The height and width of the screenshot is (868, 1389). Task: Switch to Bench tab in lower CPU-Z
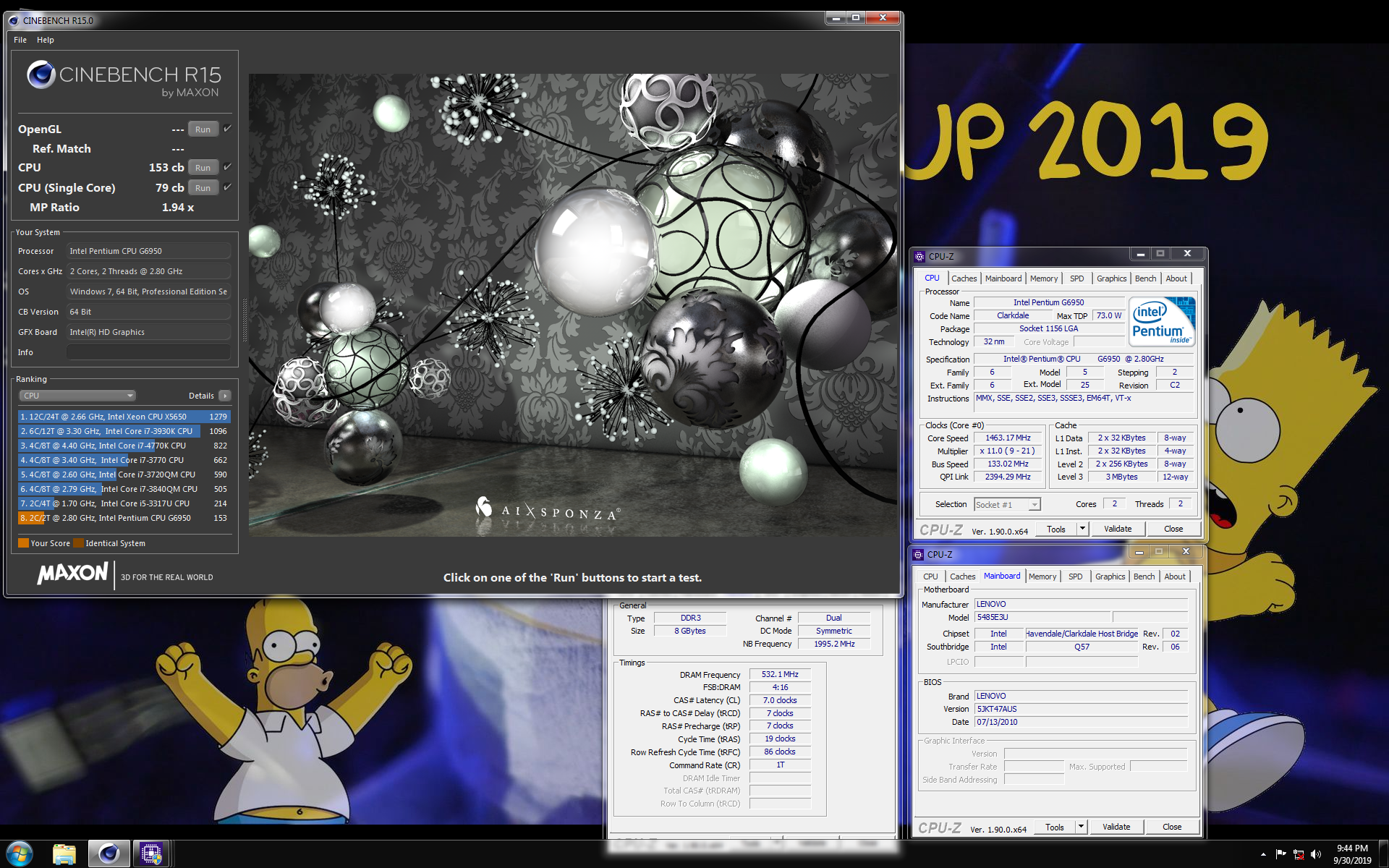pyautogui.click(x=1144, y=576)
